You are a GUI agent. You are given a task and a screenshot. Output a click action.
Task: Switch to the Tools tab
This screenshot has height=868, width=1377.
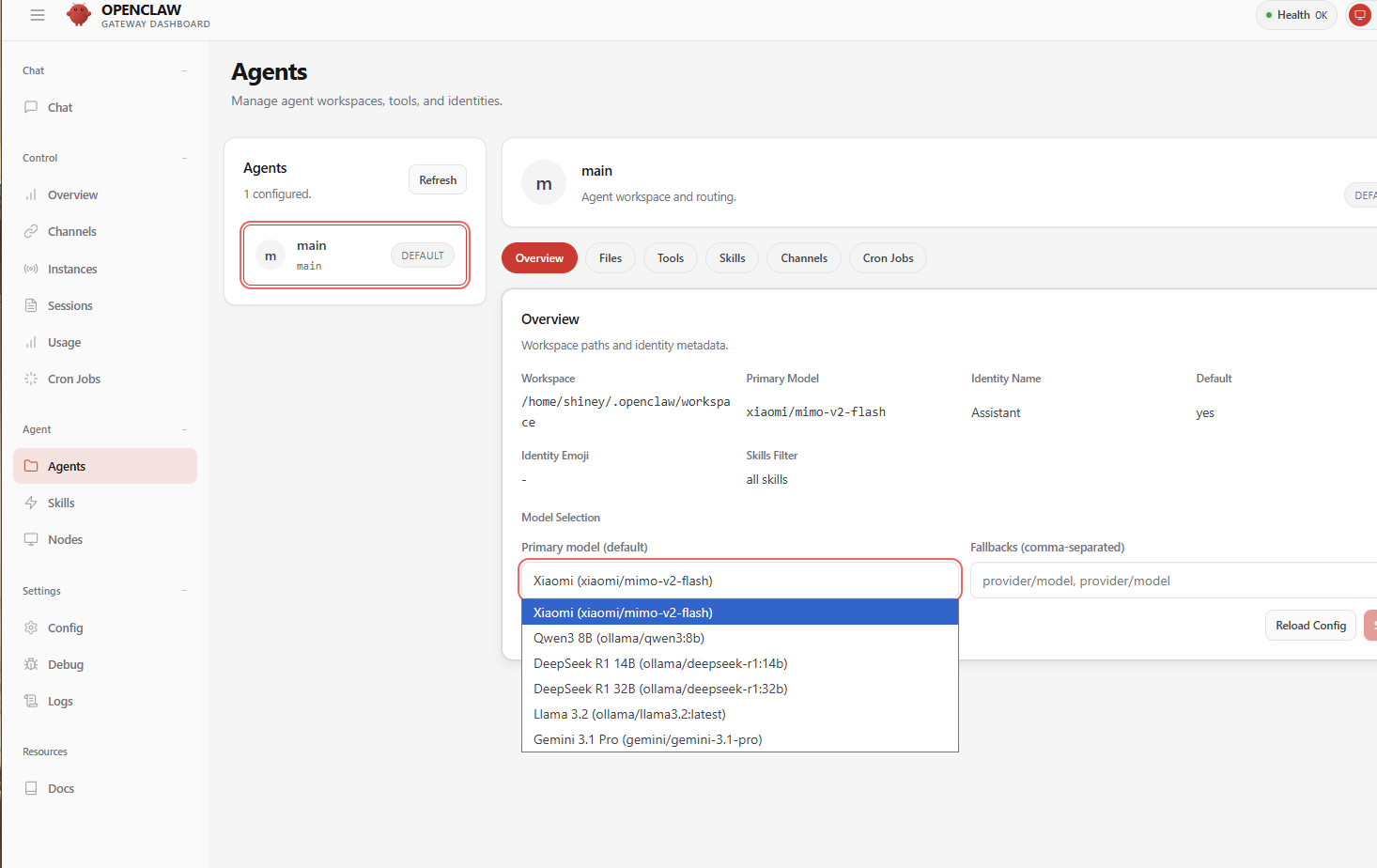point(670,258)
